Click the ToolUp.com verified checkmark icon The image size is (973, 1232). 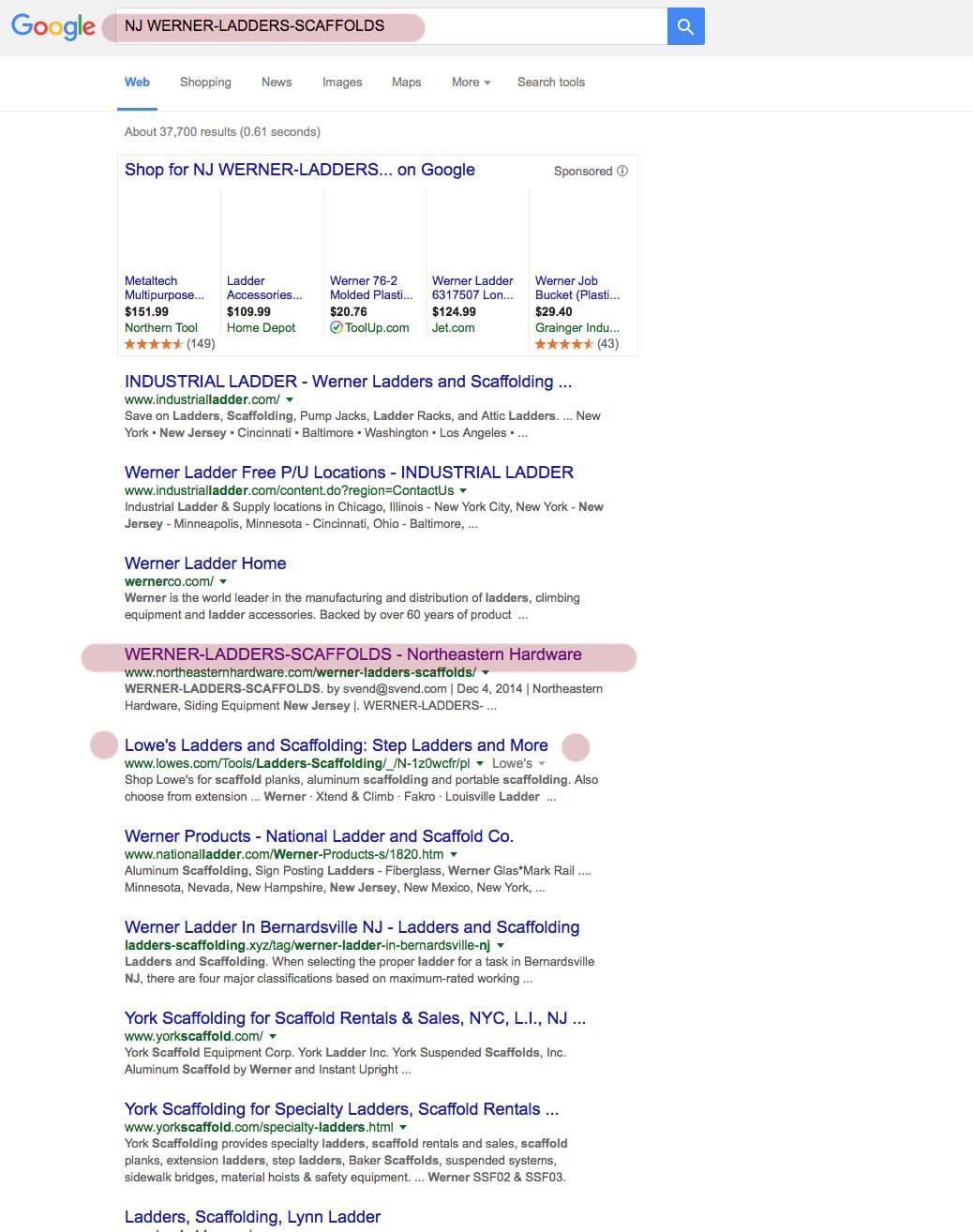coord(337,328)
